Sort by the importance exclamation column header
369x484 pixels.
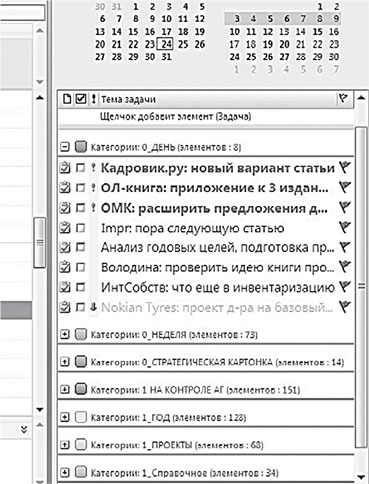click(x=94, y=99)
